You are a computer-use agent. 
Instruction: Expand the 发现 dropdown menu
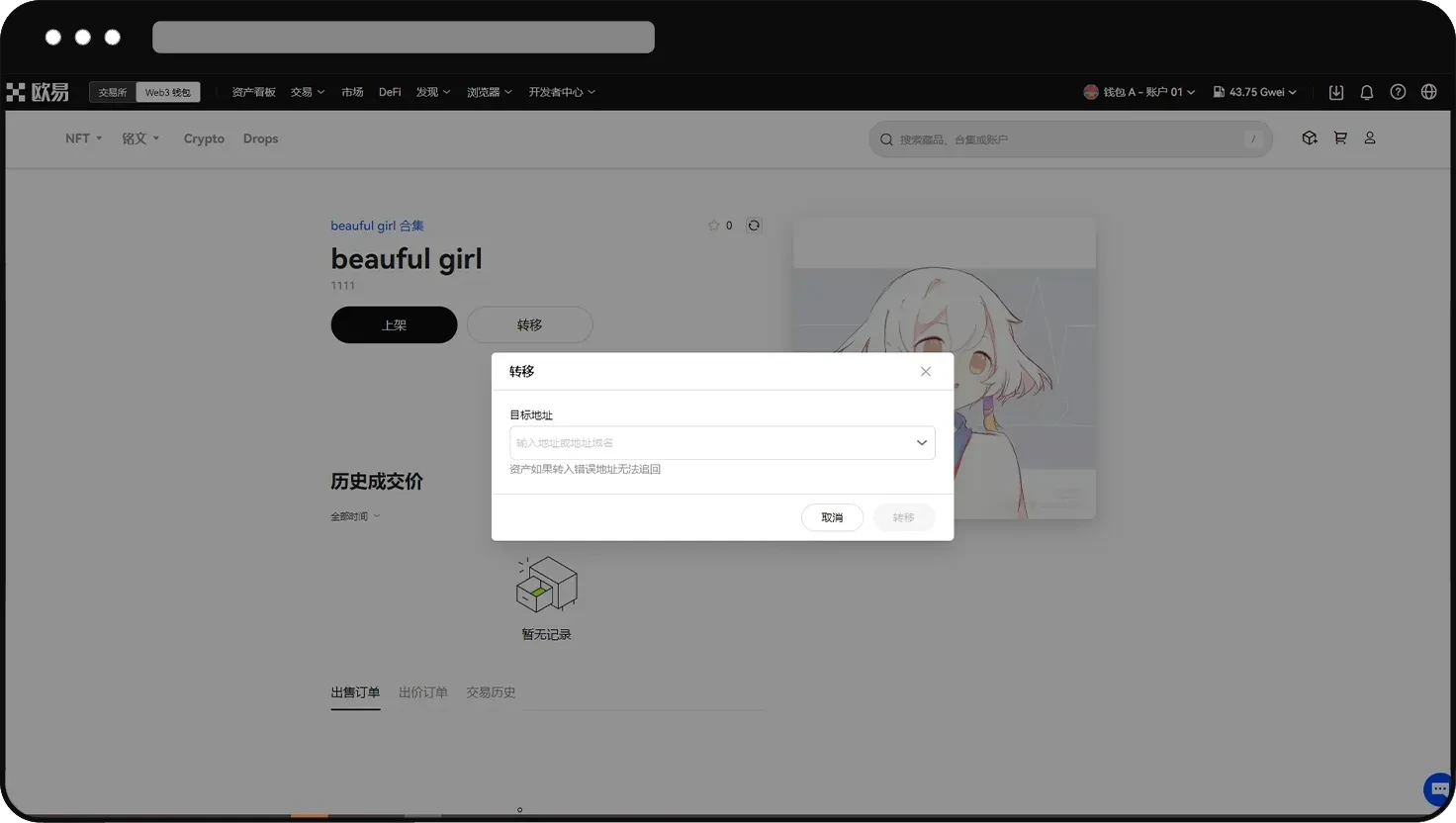pyautogui.click(x=433, y=92)
